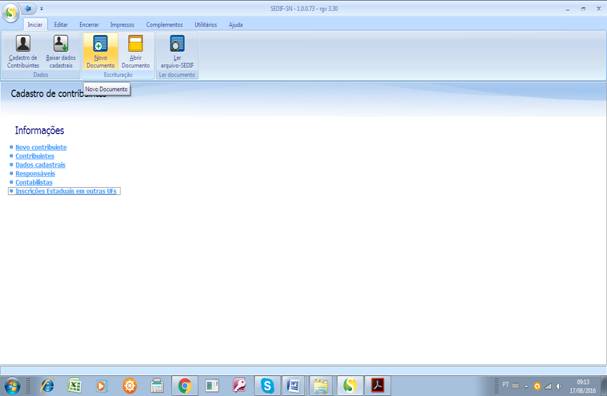The image size is (607, 396).
Task: Click the round application orb button
Action: click(x=10, y=12)
